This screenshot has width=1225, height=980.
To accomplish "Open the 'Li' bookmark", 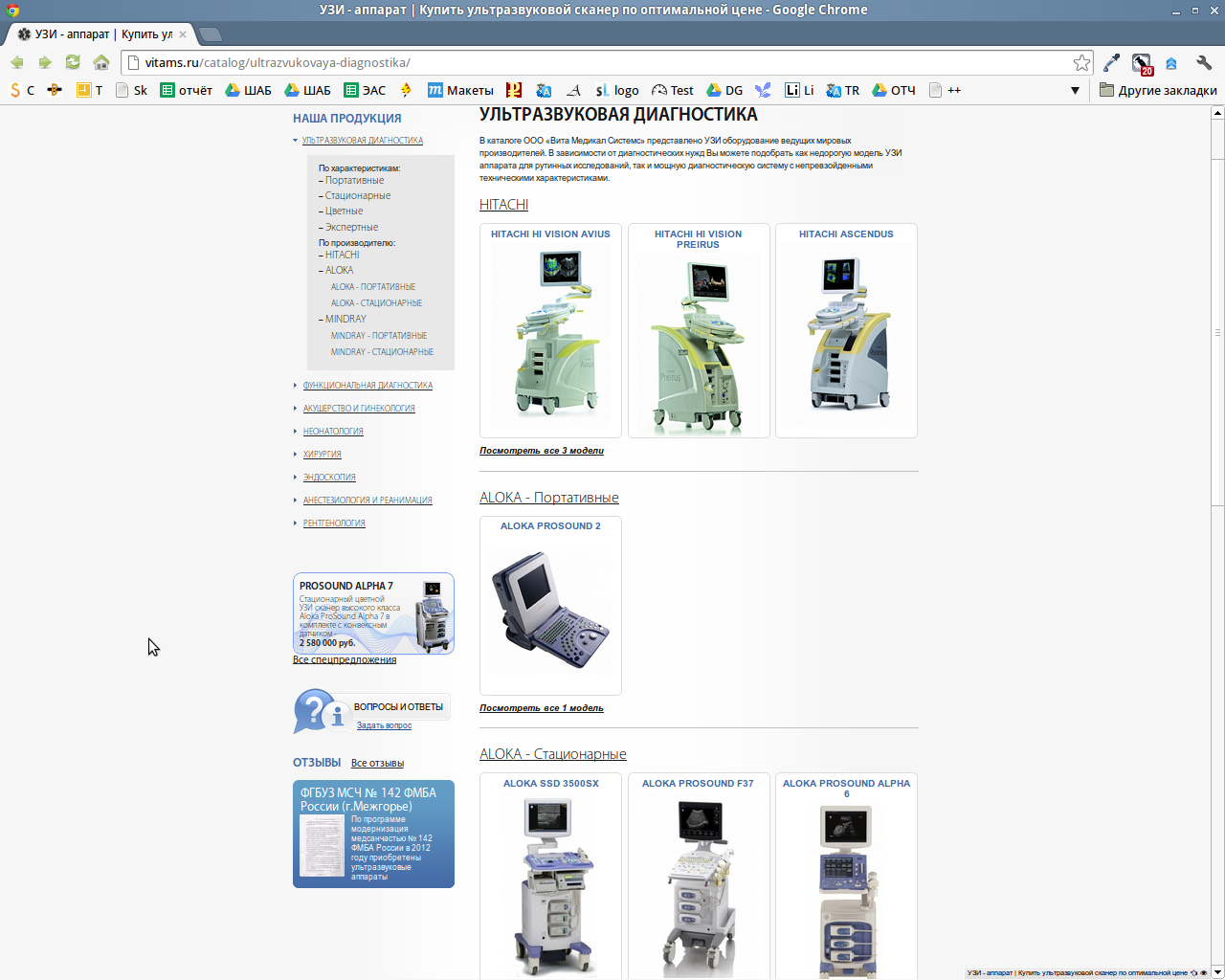I will coord(799,90).
